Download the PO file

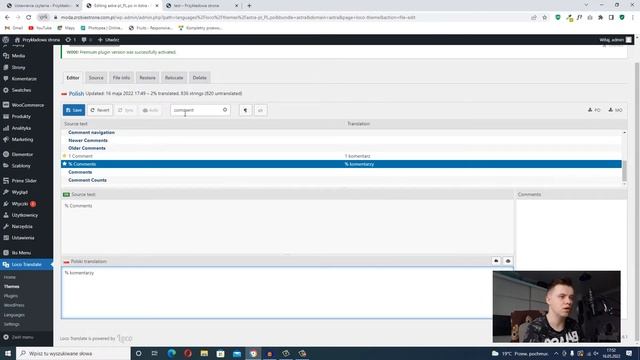pos(594,110)
